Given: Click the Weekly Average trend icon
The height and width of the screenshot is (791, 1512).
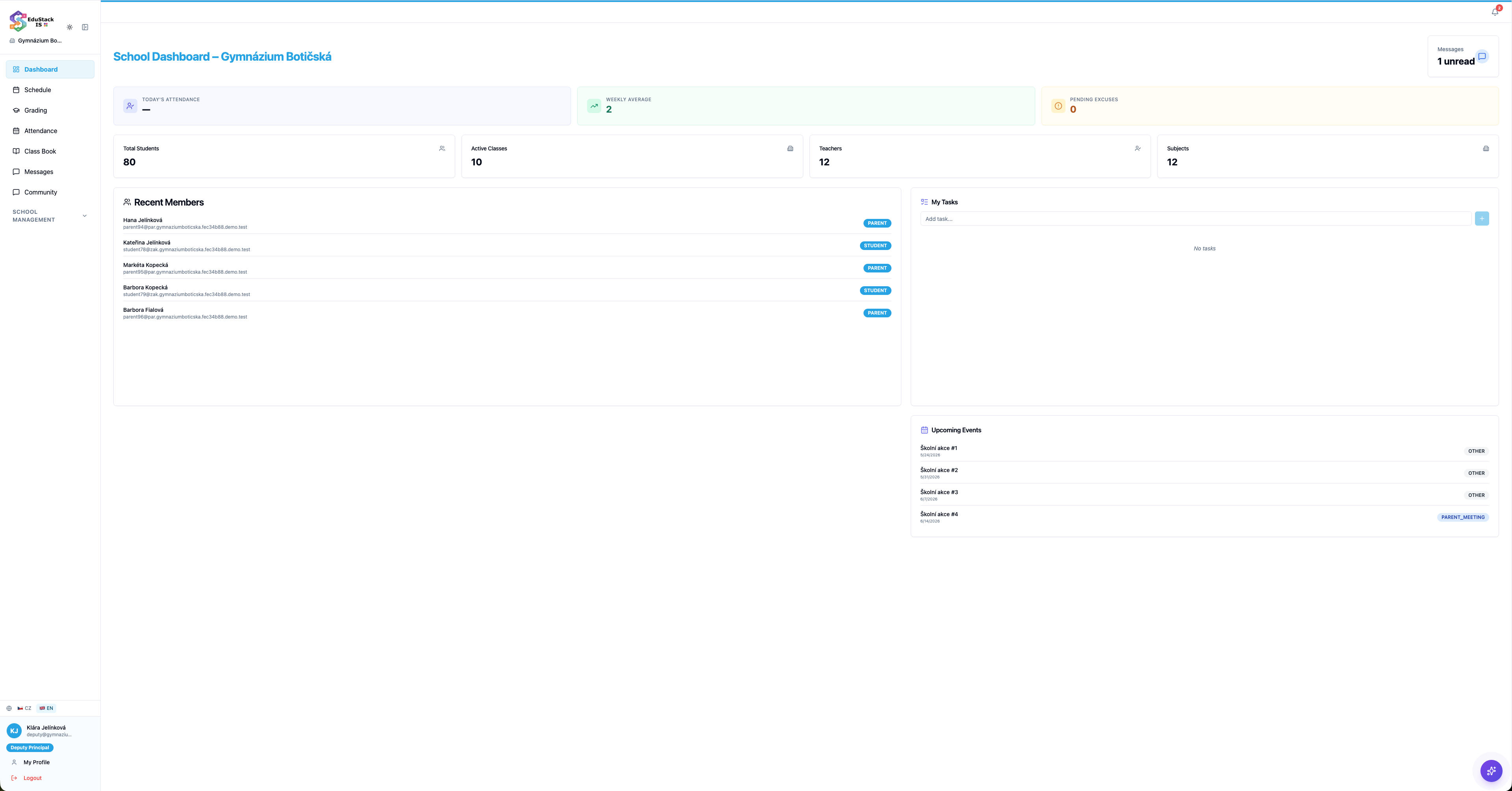Looking at the screenshot, I should point(594,106).
